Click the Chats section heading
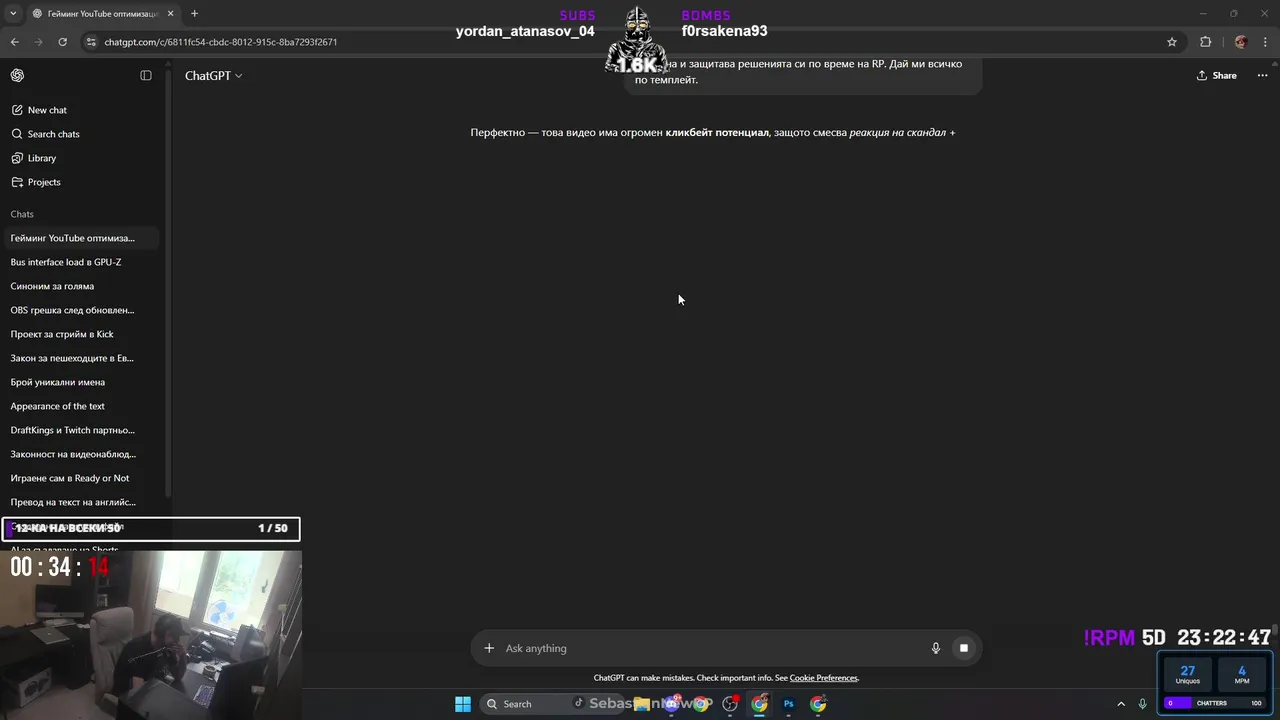 click(22, 214)
